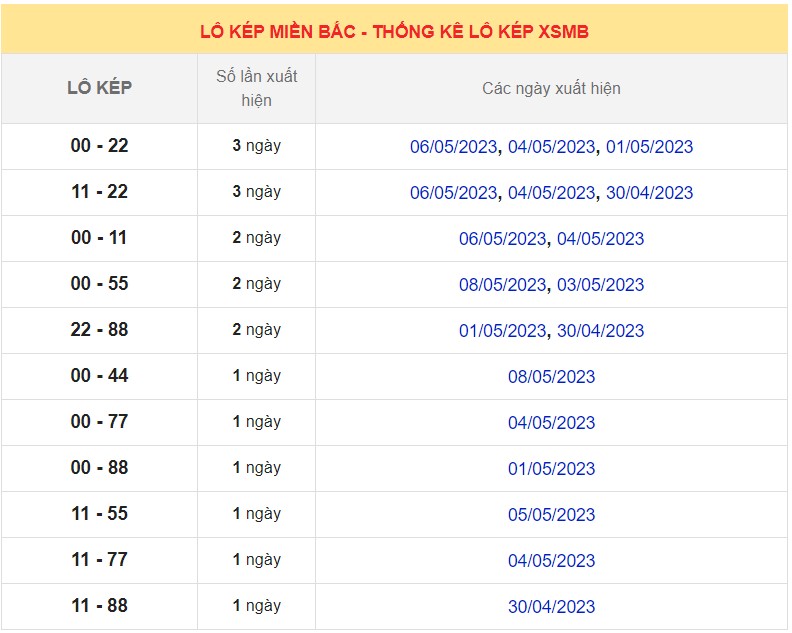792x633 pixels.
Task: Open the 06/05/2023 link in row 11 - 22
Action: pyautogui.click(x=453, y=193)
